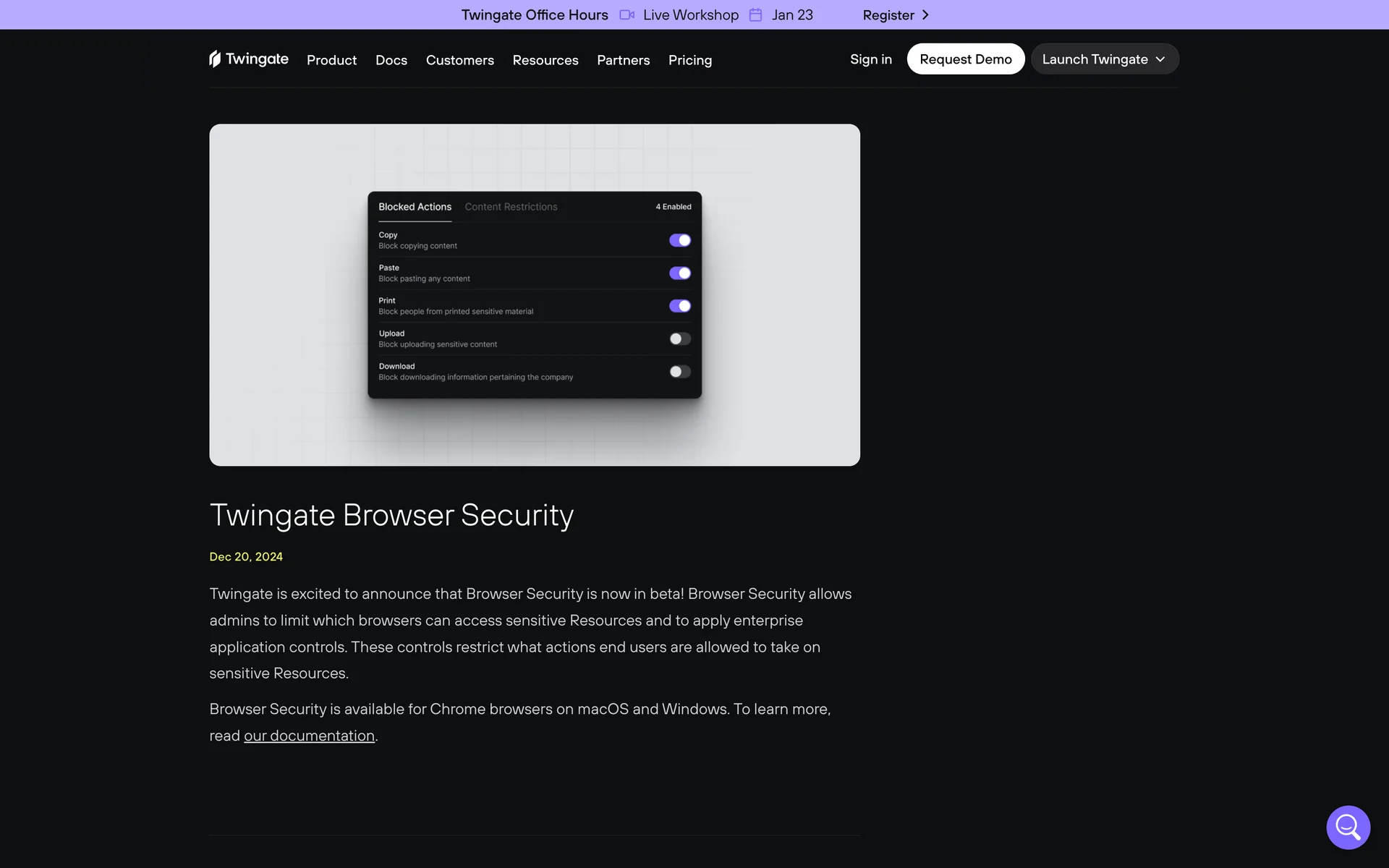Click the calendar icon beside Jan 23
This screenshot has height=868, width=1389.
(755, 14)
